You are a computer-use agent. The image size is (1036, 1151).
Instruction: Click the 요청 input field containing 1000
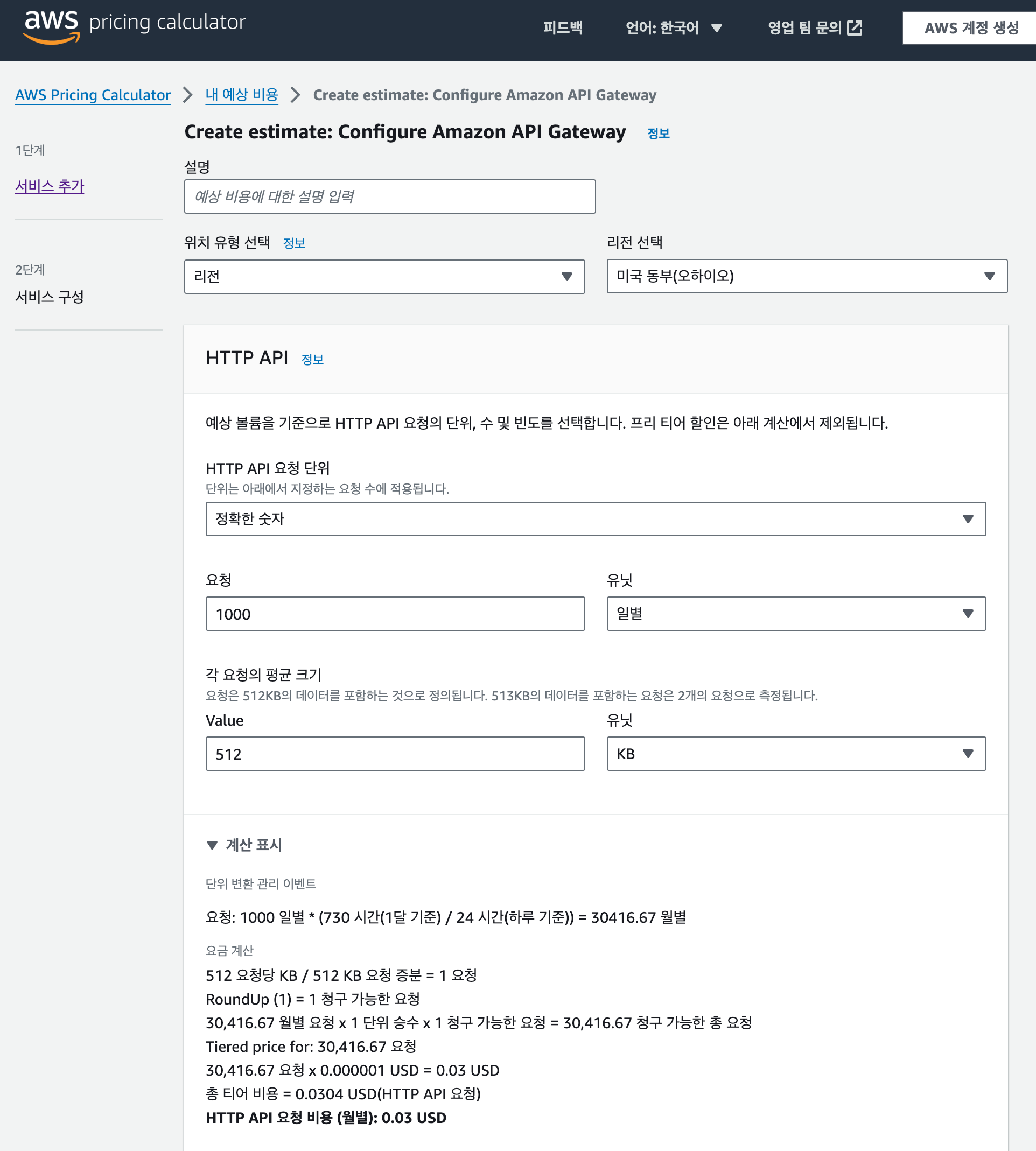point(395,614)
